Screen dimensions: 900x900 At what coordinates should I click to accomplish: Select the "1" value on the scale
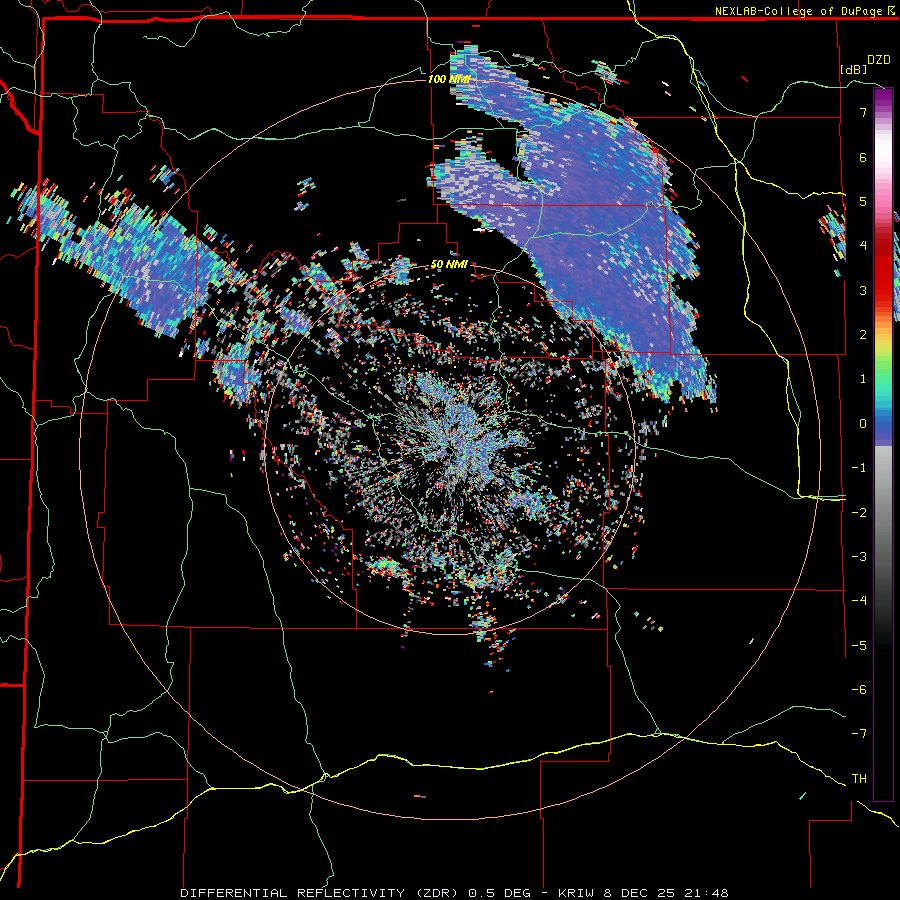[x=863, y=379]
